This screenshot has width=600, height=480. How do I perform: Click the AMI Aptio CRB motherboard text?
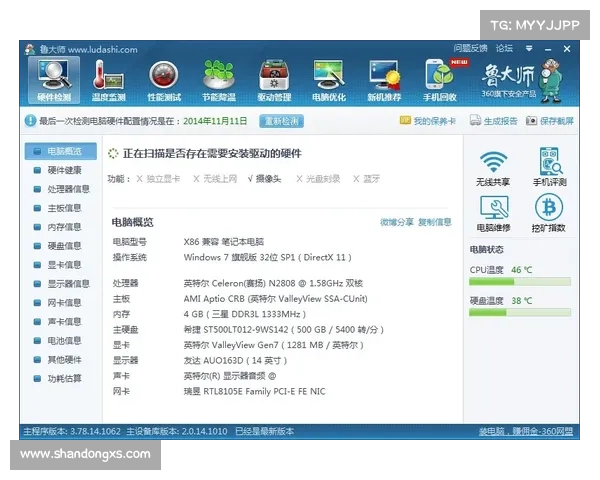coord(276,299)
